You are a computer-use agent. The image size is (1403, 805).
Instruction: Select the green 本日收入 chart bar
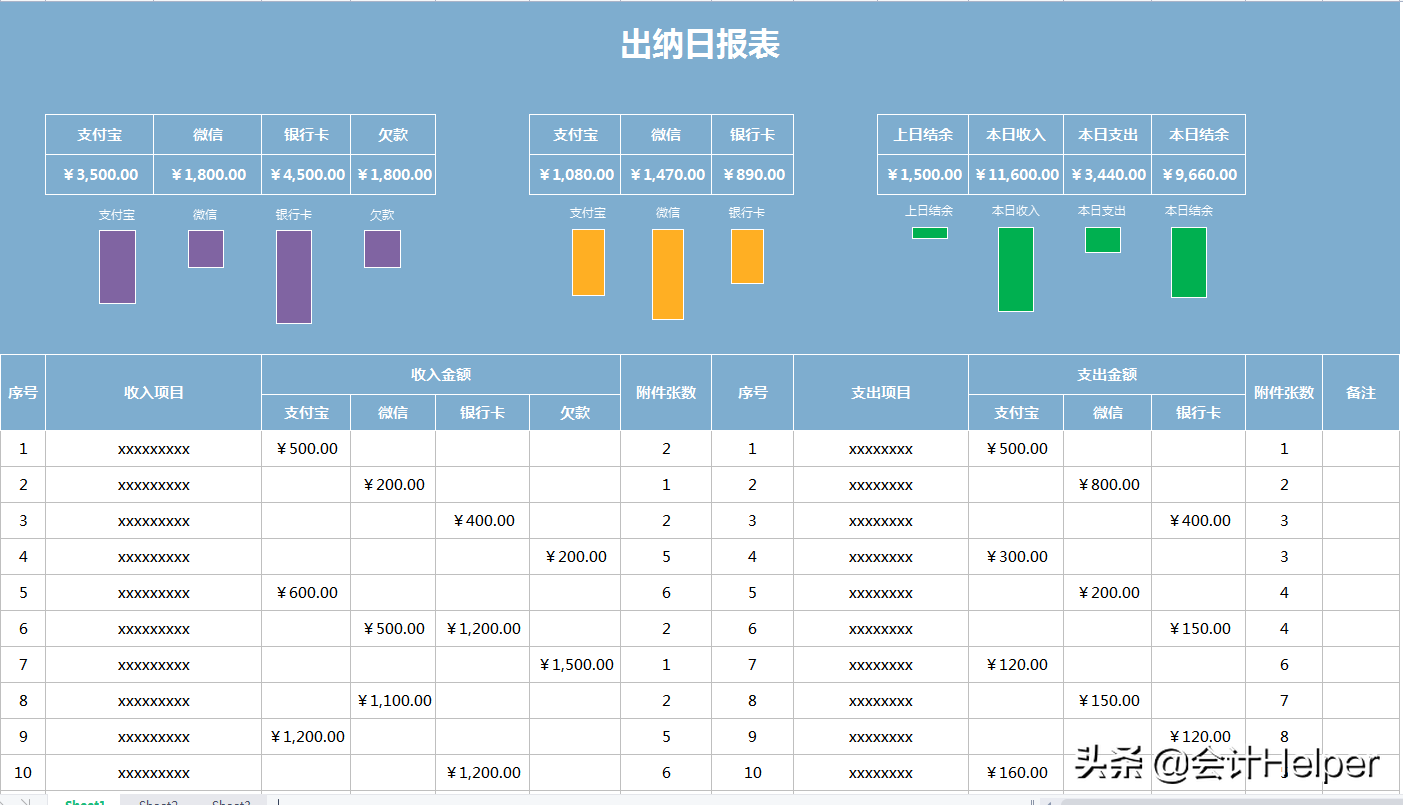[1016, 268]
